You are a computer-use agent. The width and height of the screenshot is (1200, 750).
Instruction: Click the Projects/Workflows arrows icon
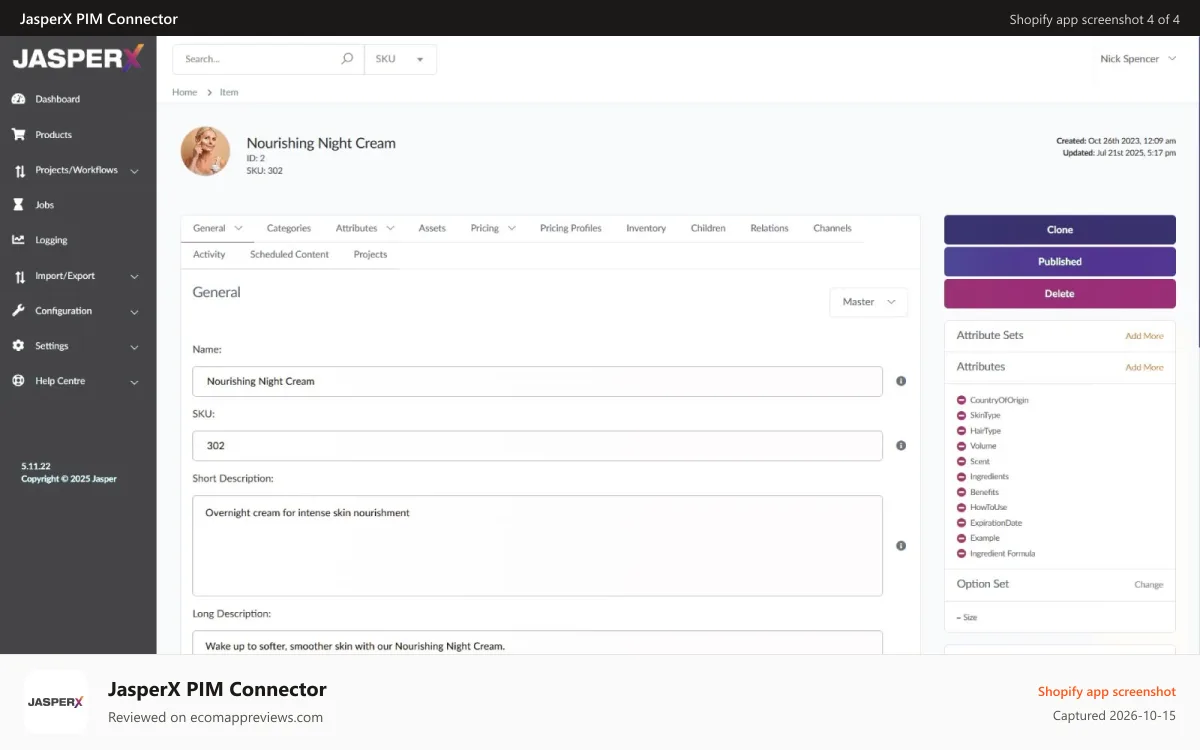click(x=19, y=171)
